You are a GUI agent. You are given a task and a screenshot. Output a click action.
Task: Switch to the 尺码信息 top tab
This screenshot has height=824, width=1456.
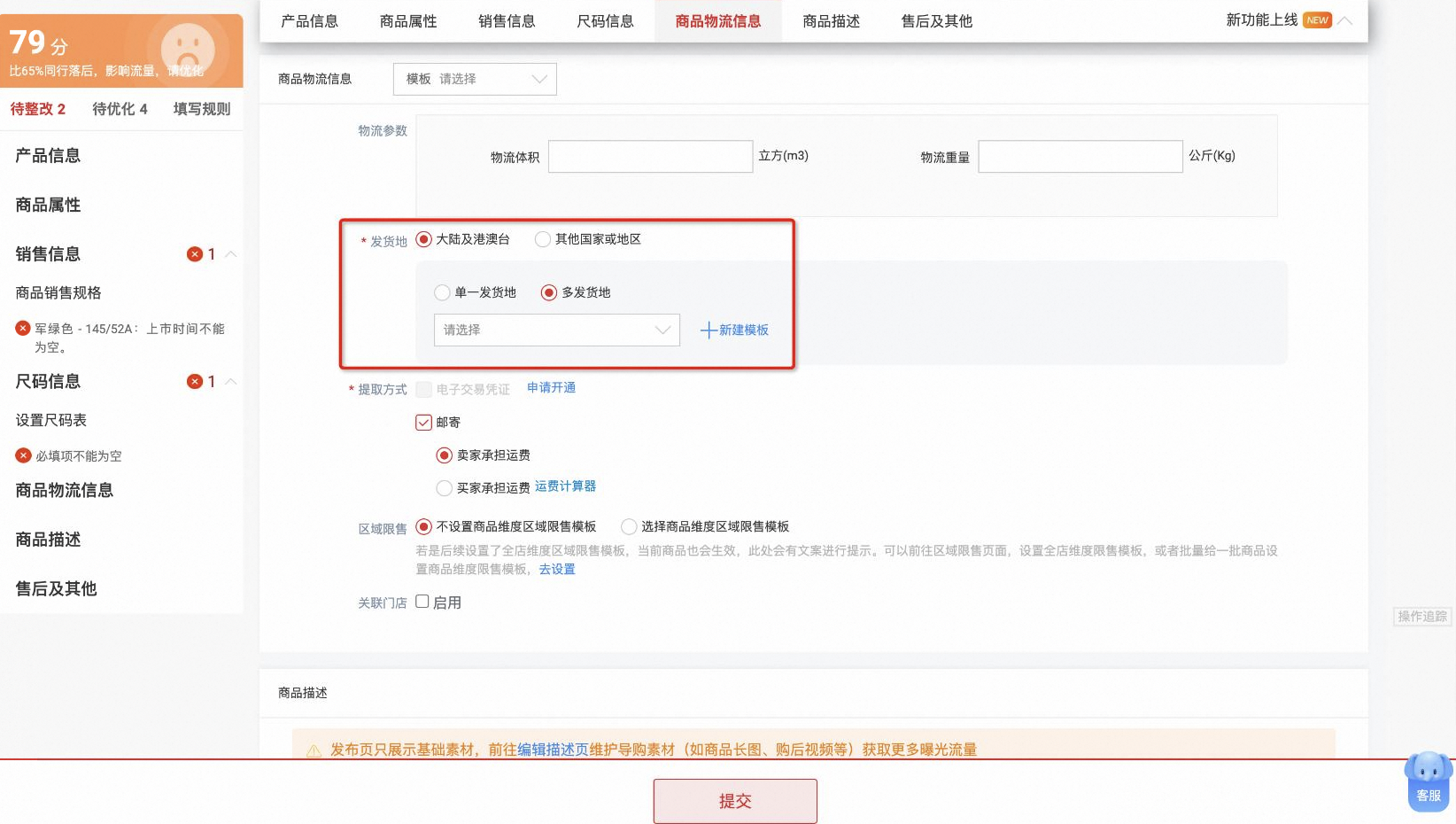tap(605, 21)
